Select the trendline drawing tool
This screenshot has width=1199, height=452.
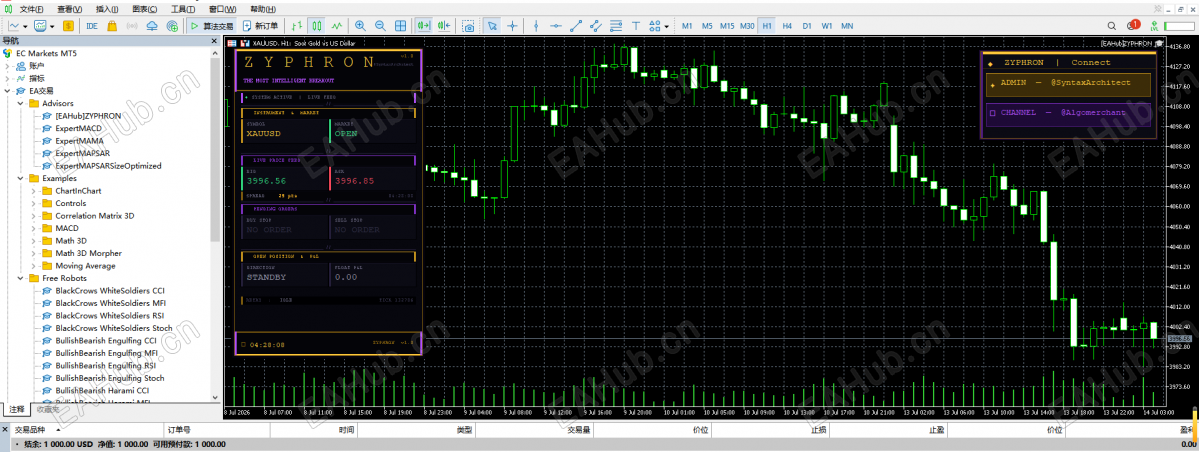(577, 25)
